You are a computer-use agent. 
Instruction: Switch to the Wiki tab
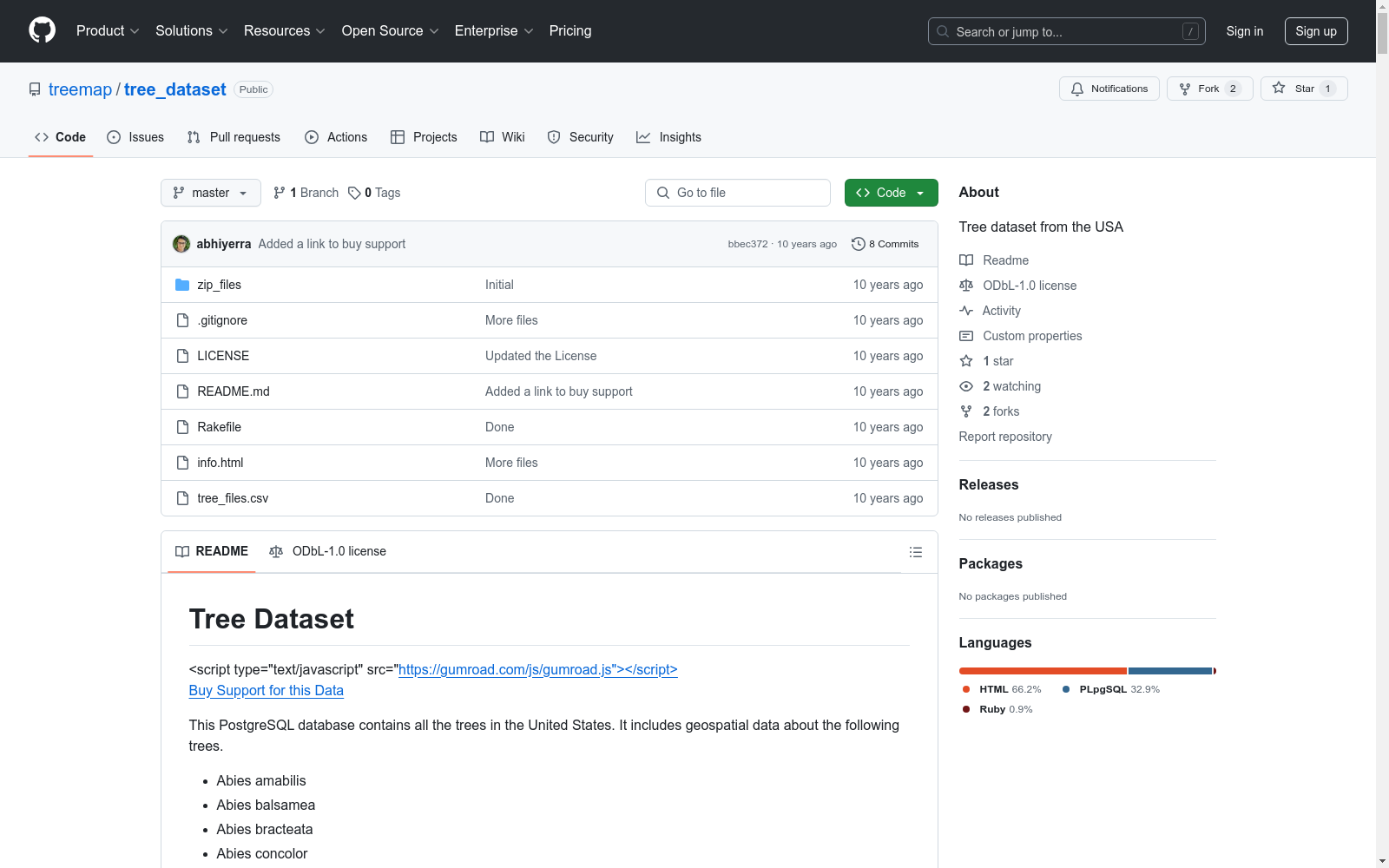pos(503,137)
